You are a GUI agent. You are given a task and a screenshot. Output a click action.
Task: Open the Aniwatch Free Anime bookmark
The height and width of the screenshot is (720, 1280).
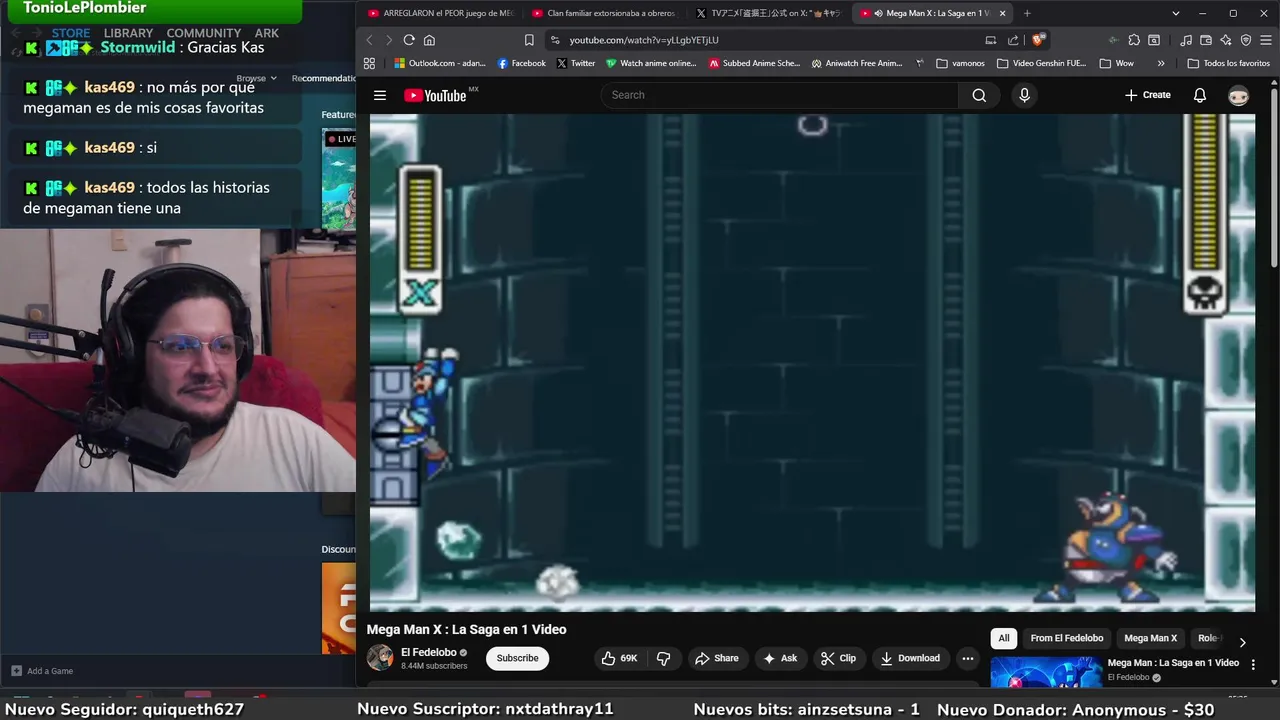click(x=858, y=63)
